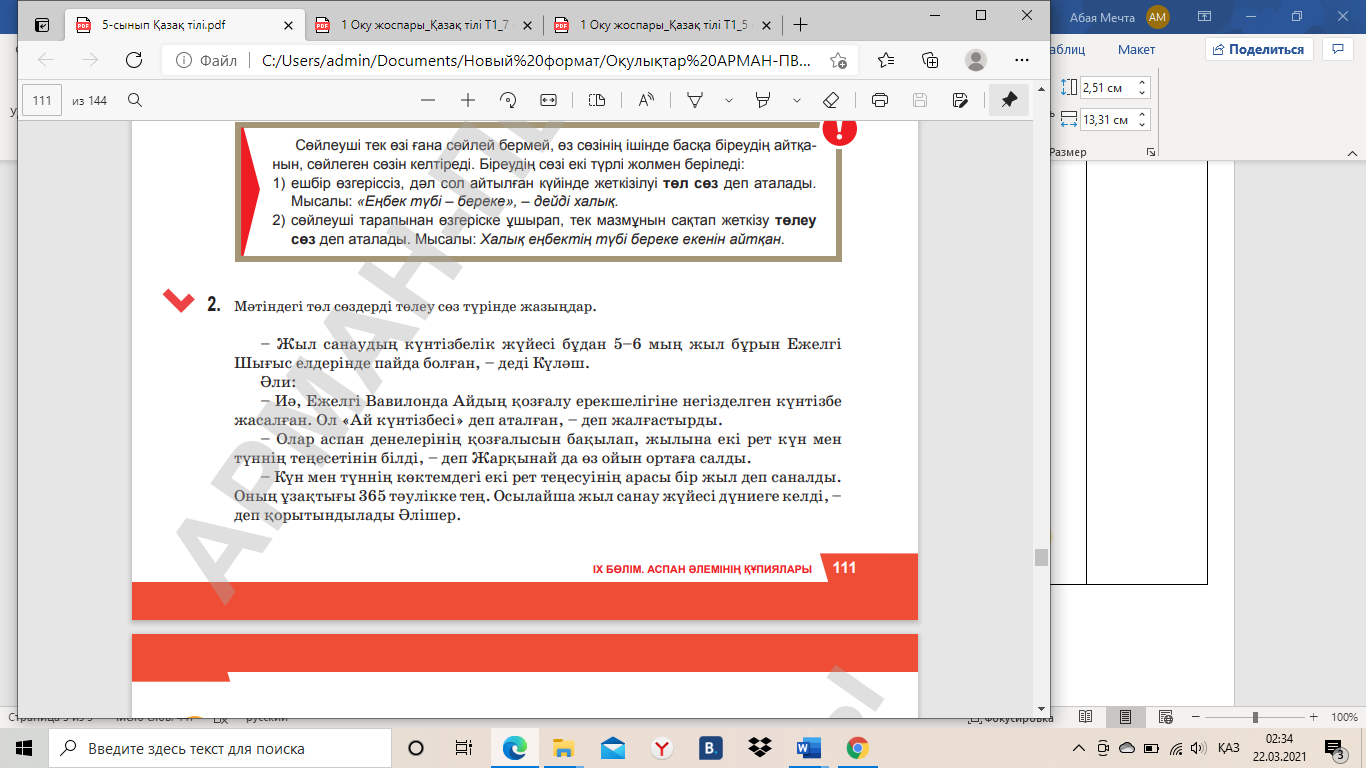Close the 5-сынып Қазақ тілі.pdf tab
1366x768 pixels.
point(289,25)
